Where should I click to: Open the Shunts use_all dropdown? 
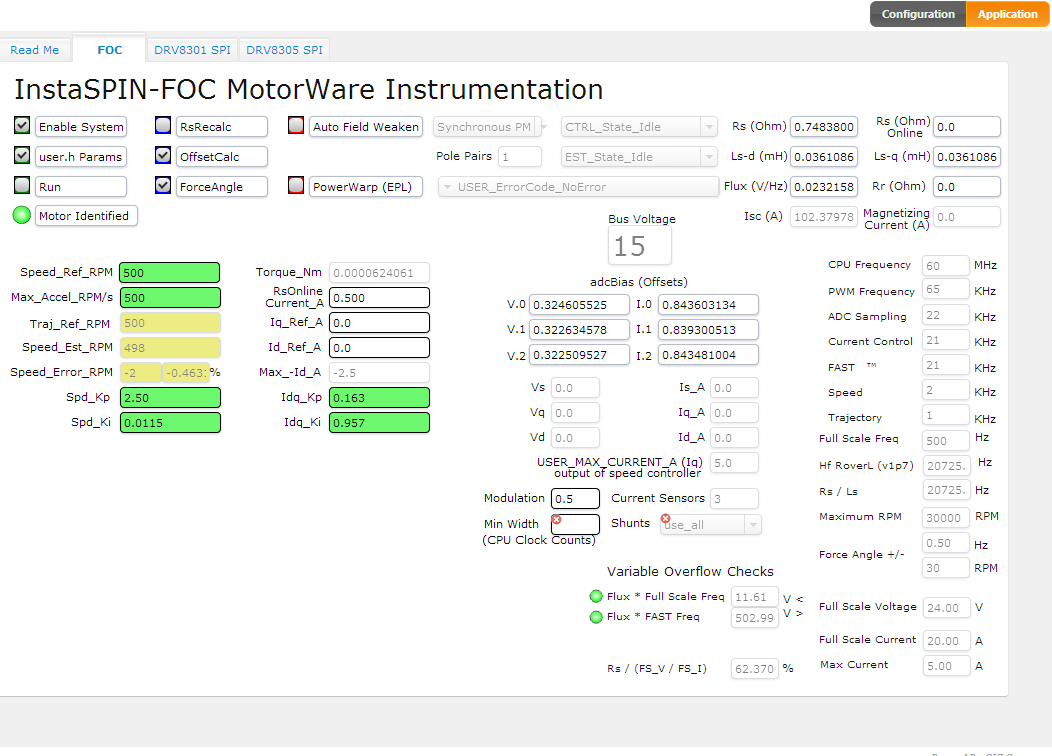710,525
